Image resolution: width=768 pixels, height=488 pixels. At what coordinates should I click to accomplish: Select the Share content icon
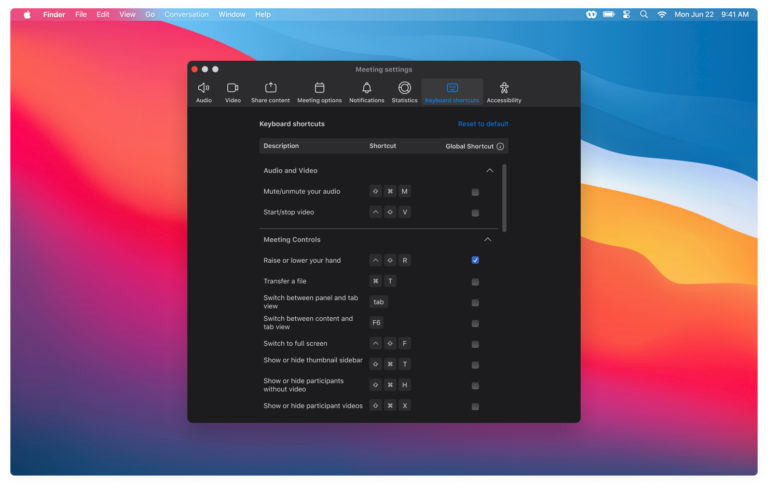[x=270, y=92]
